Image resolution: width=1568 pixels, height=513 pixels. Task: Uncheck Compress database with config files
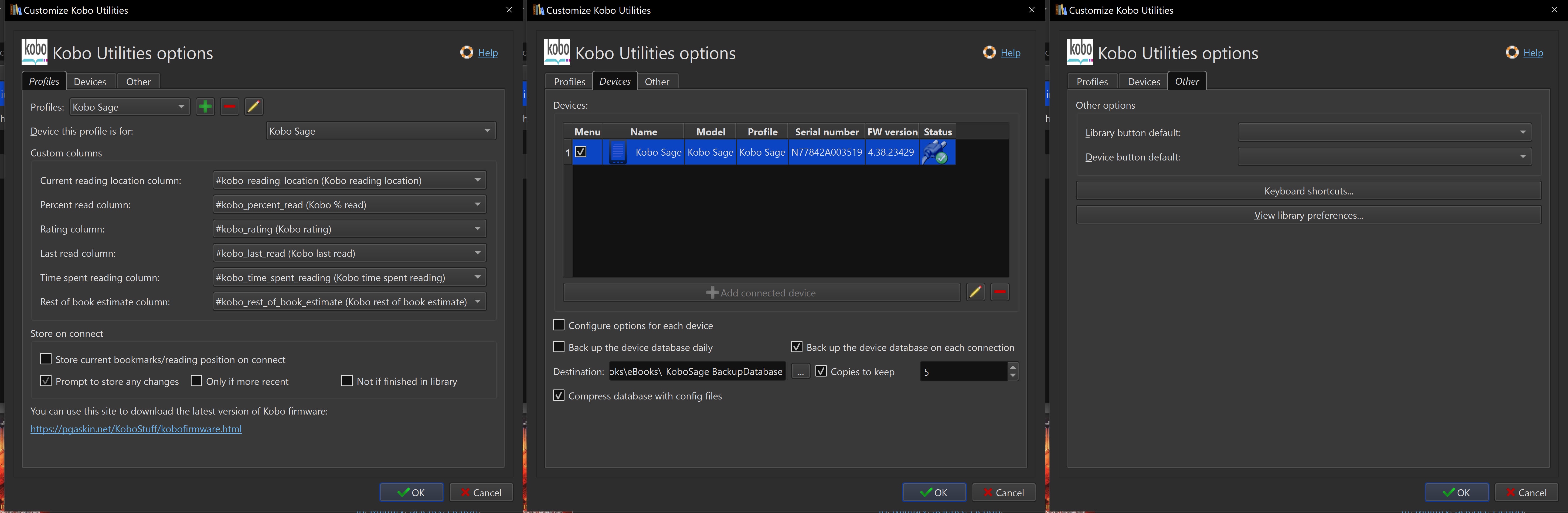click(559, 396)
